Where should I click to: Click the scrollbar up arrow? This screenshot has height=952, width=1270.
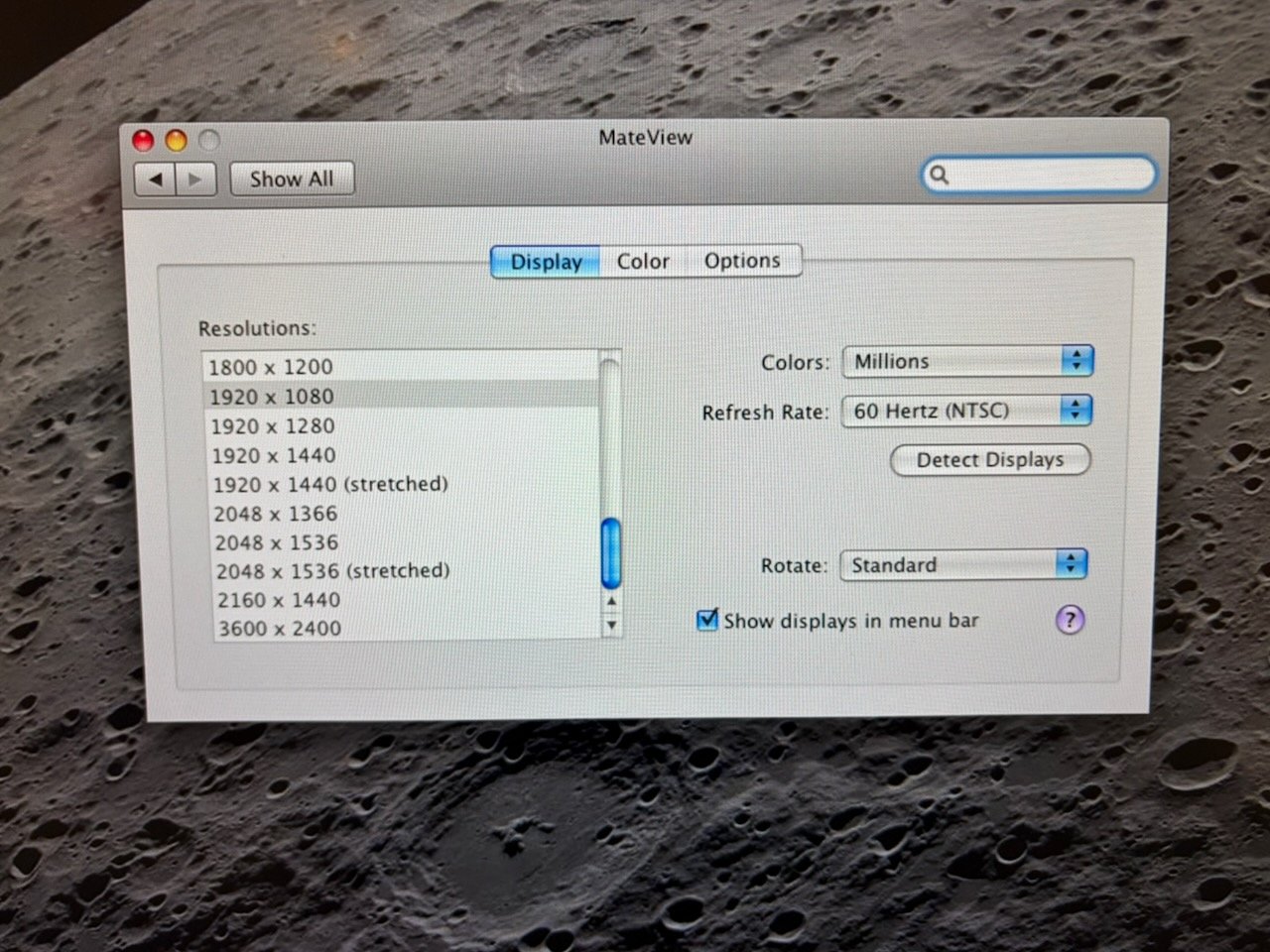pos(611,601)
